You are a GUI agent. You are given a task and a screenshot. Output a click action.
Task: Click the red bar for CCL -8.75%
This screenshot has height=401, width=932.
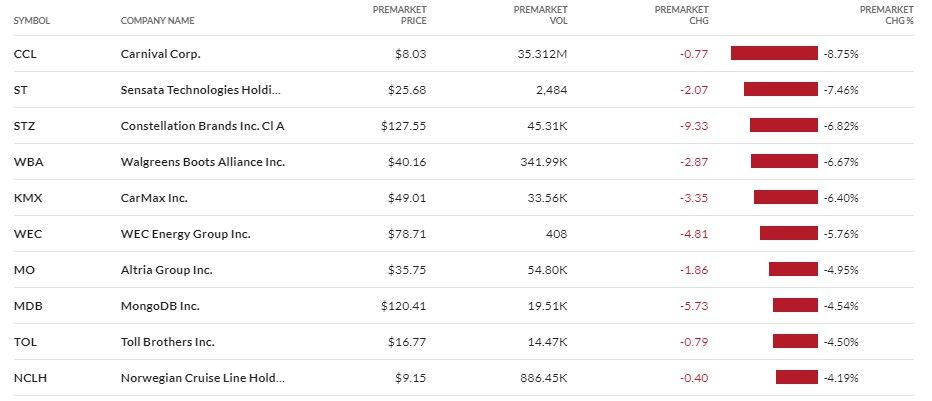pos(774,54)
